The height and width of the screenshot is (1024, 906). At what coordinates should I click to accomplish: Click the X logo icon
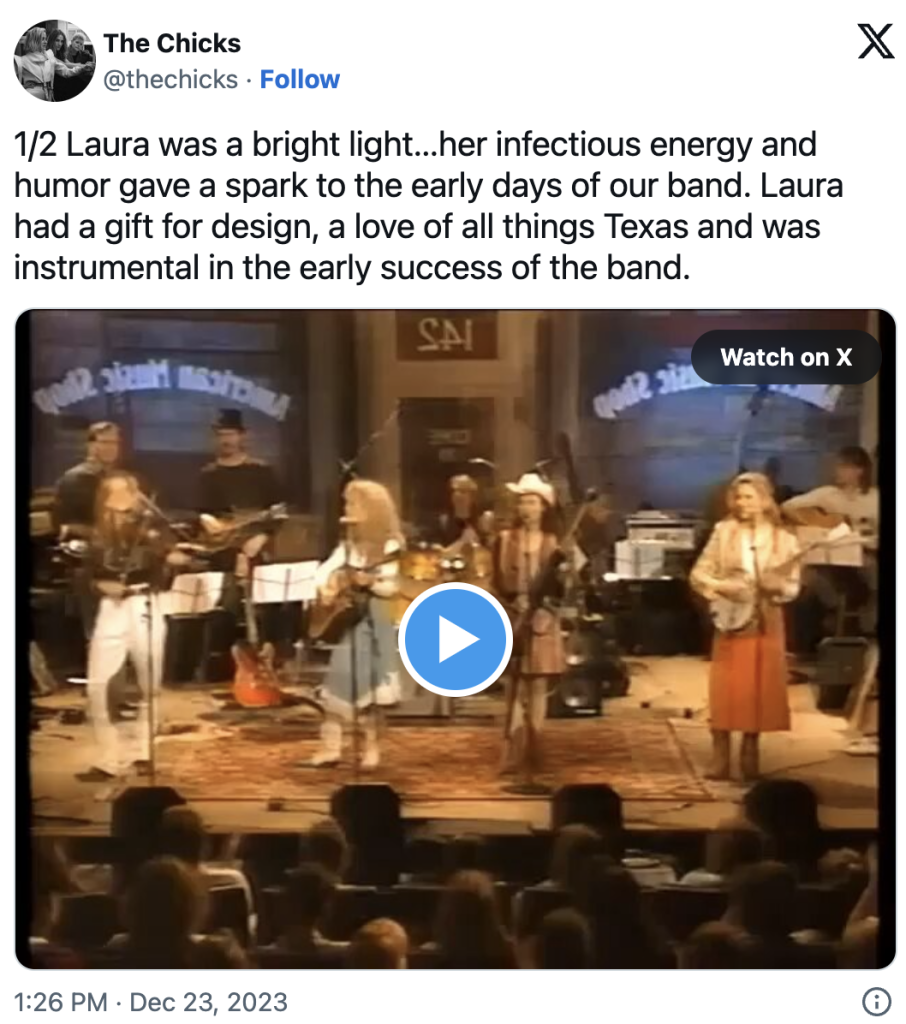[x=875, y=41]
